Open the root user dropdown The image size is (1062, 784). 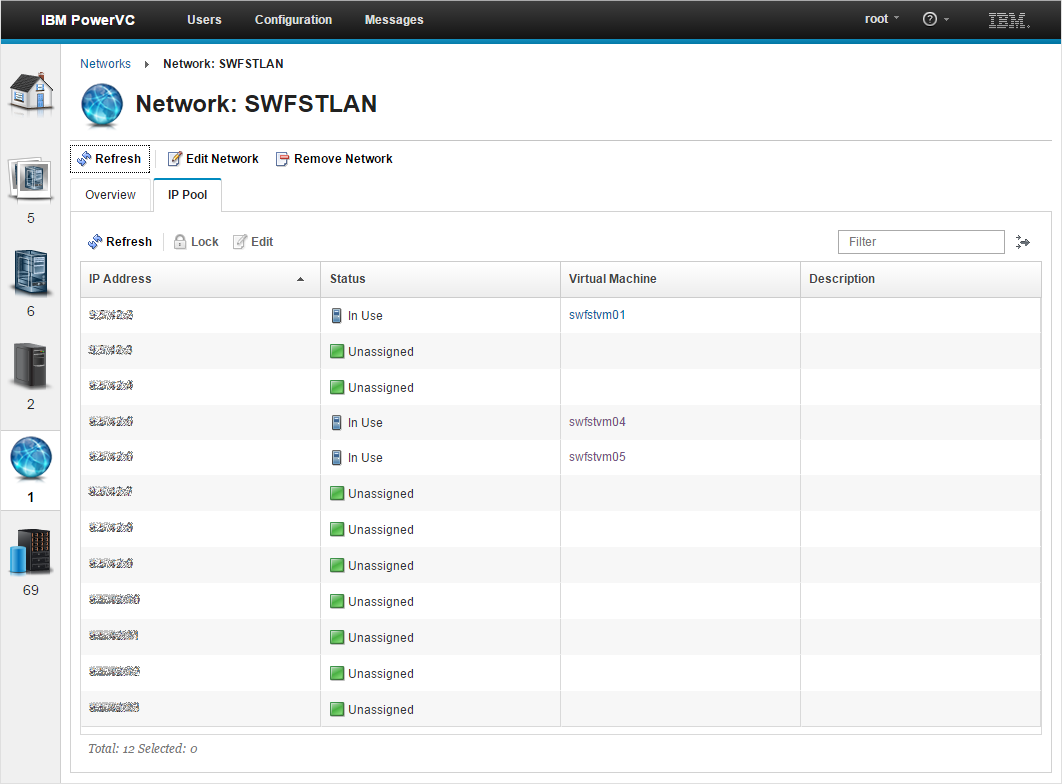[881, 19]
